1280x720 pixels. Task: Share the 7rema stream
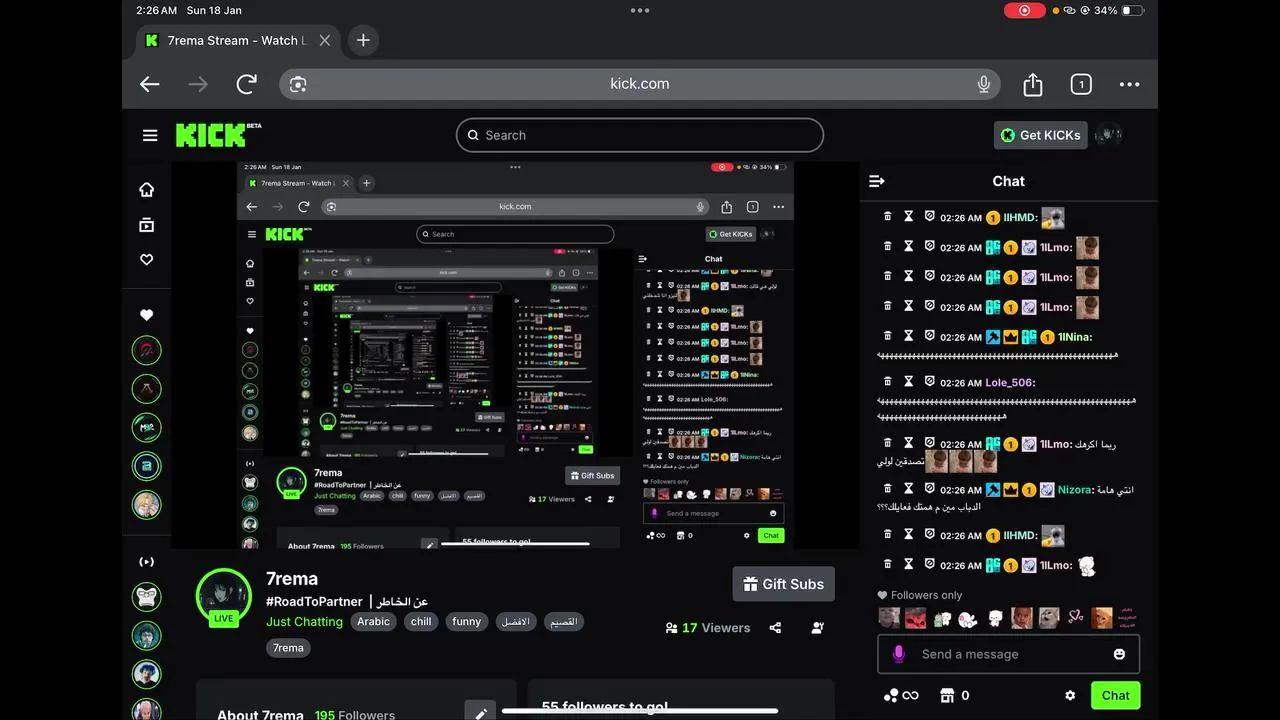(775, 628)
